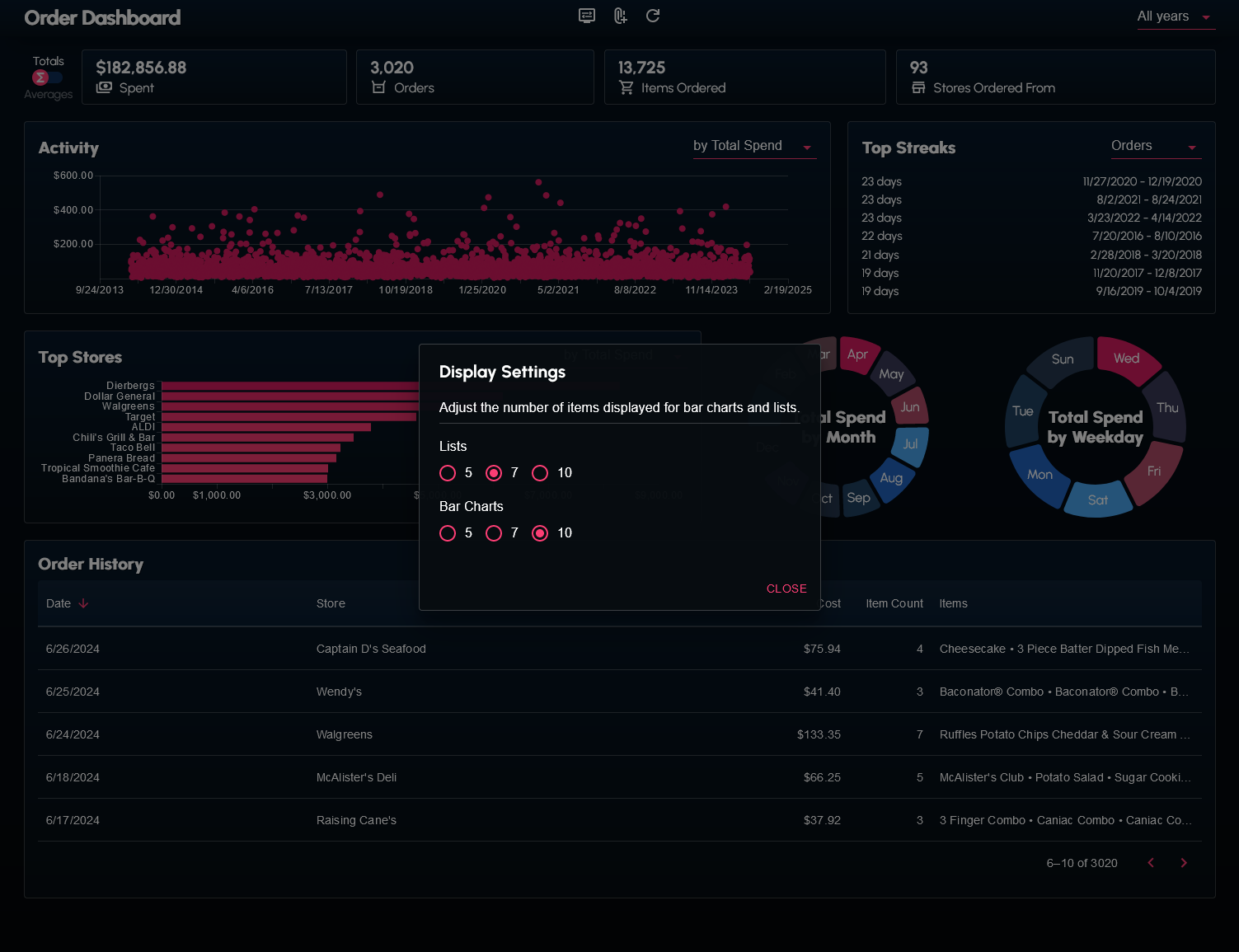
Task: Click the shopping cart Items Ordered icon
Action: pyautogui.click(x=627, y=87)
